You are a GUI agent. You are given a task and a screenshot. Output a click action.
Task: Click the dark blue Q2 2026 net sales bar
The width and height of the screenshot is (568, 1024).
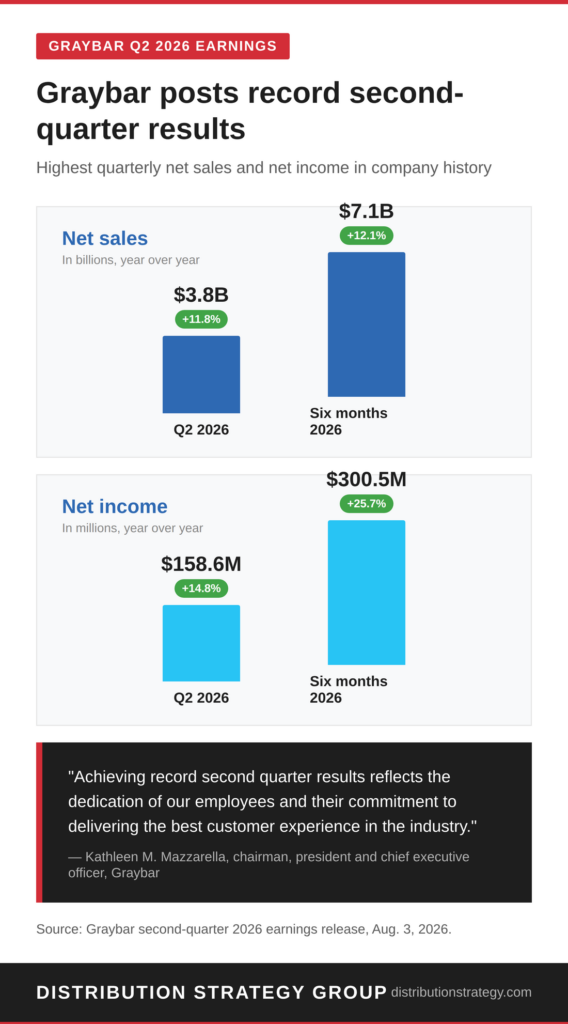[201, 374]
